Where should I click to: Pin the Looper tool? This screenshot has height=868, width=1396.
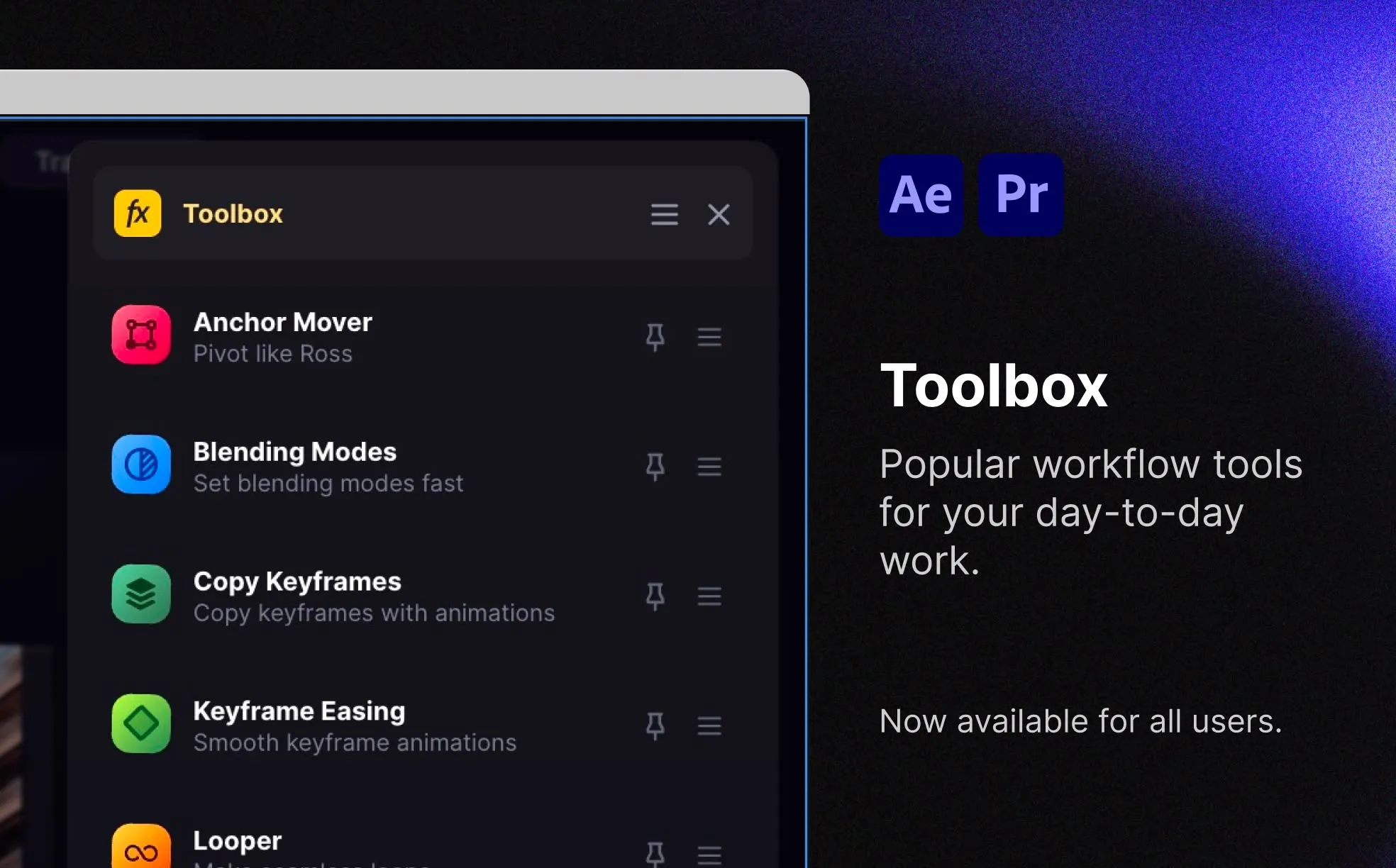point(655,855)
